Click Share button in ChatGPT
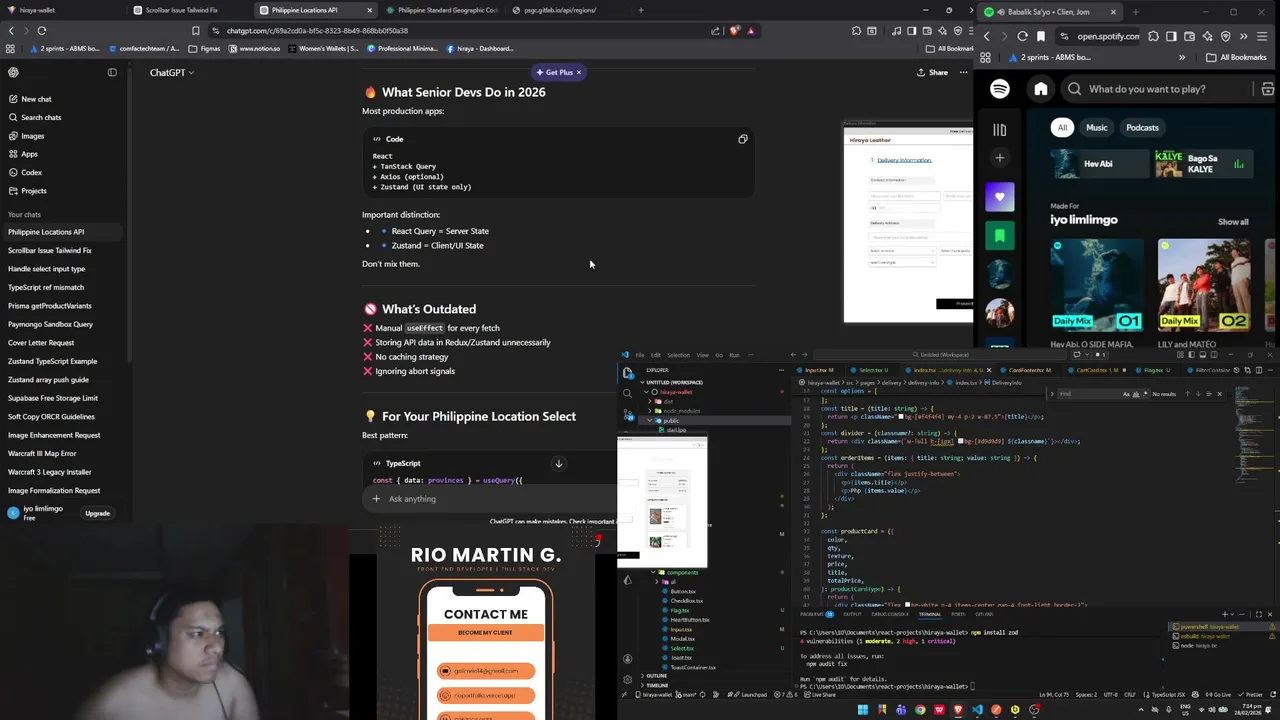 [x=932, y=72]
